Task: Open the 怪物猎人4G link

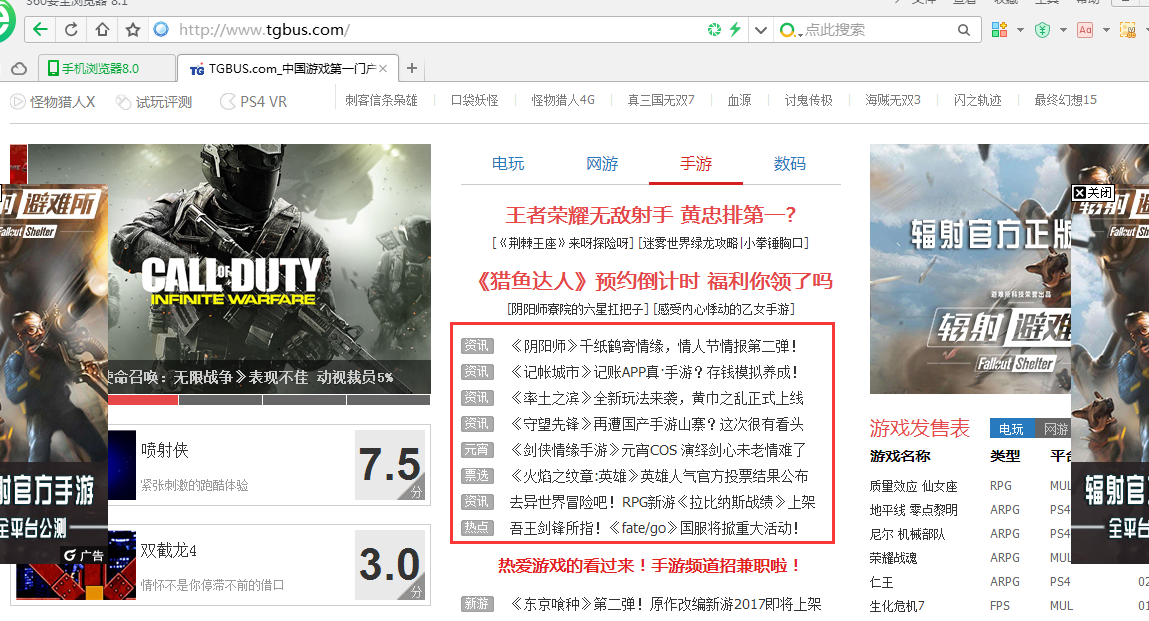Action: (563, 100)
